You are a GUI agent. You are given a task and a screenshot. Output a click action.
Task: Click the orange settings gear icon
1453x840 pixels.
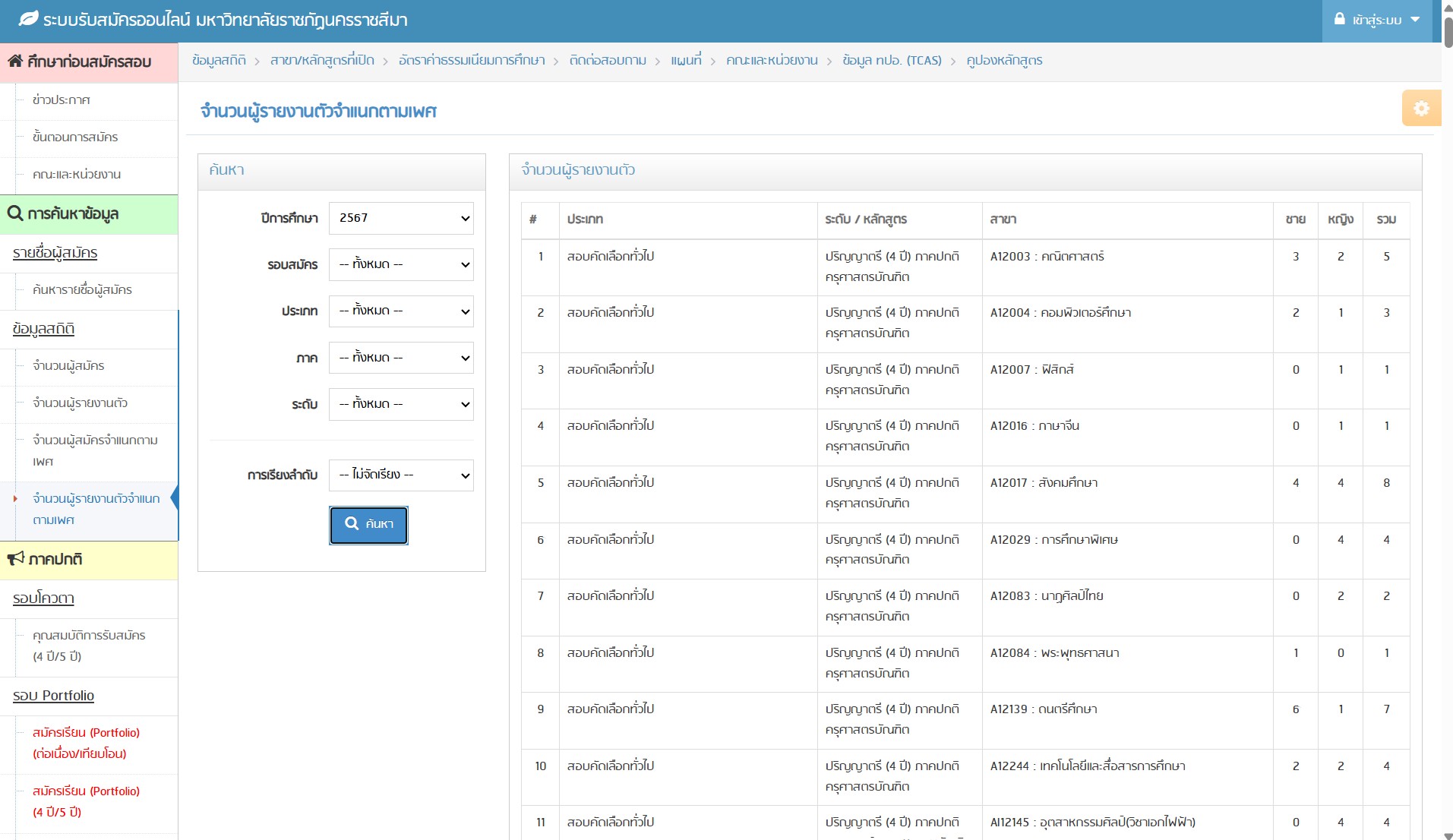point(1420,108)
